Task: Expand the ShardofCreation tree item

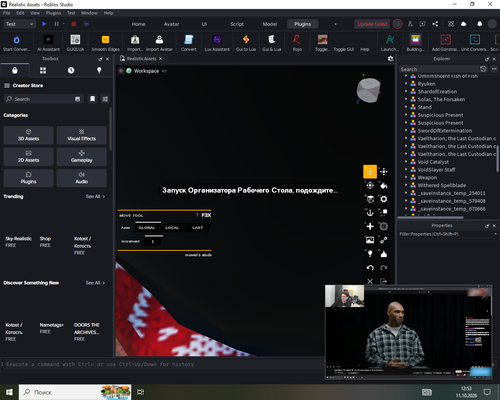Action: coord(406,91)
